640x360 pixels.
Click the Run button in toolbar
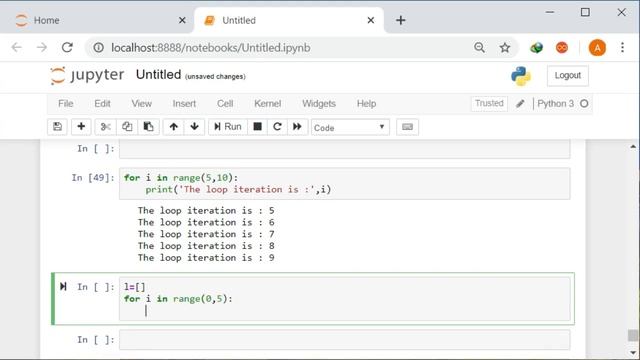(x=228, y=127)
